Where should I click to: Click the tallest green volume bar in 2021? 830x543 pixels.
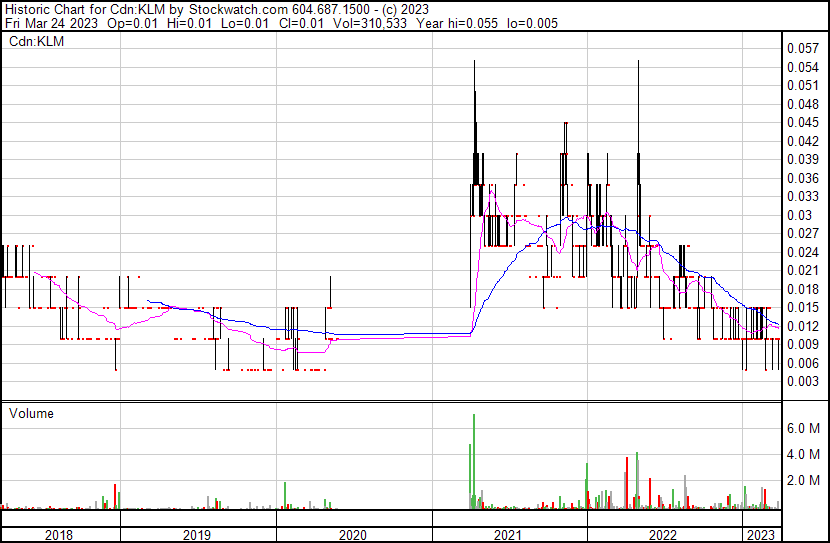pos(473,460)
